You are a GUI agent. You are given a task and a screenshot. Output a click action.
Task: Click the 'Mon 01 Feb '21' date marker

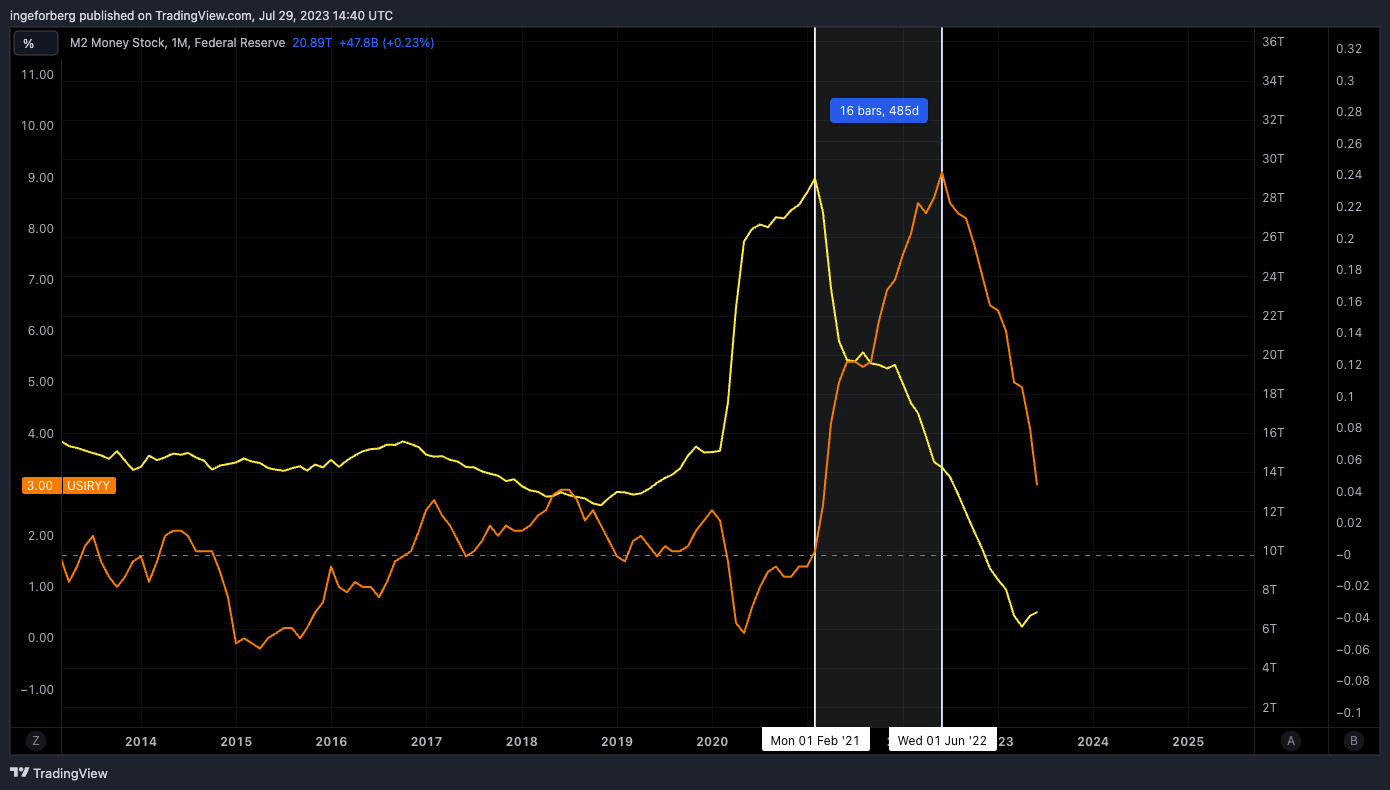coord(815,740)
